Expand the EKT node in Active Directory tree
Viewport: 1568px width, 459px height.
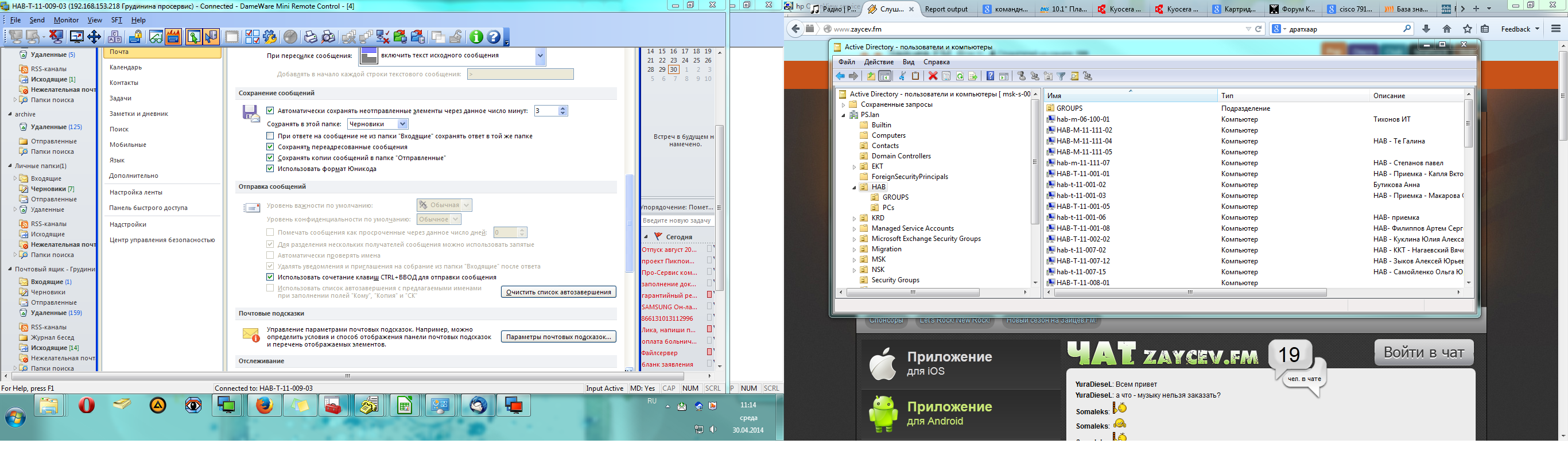click(854, 167)
